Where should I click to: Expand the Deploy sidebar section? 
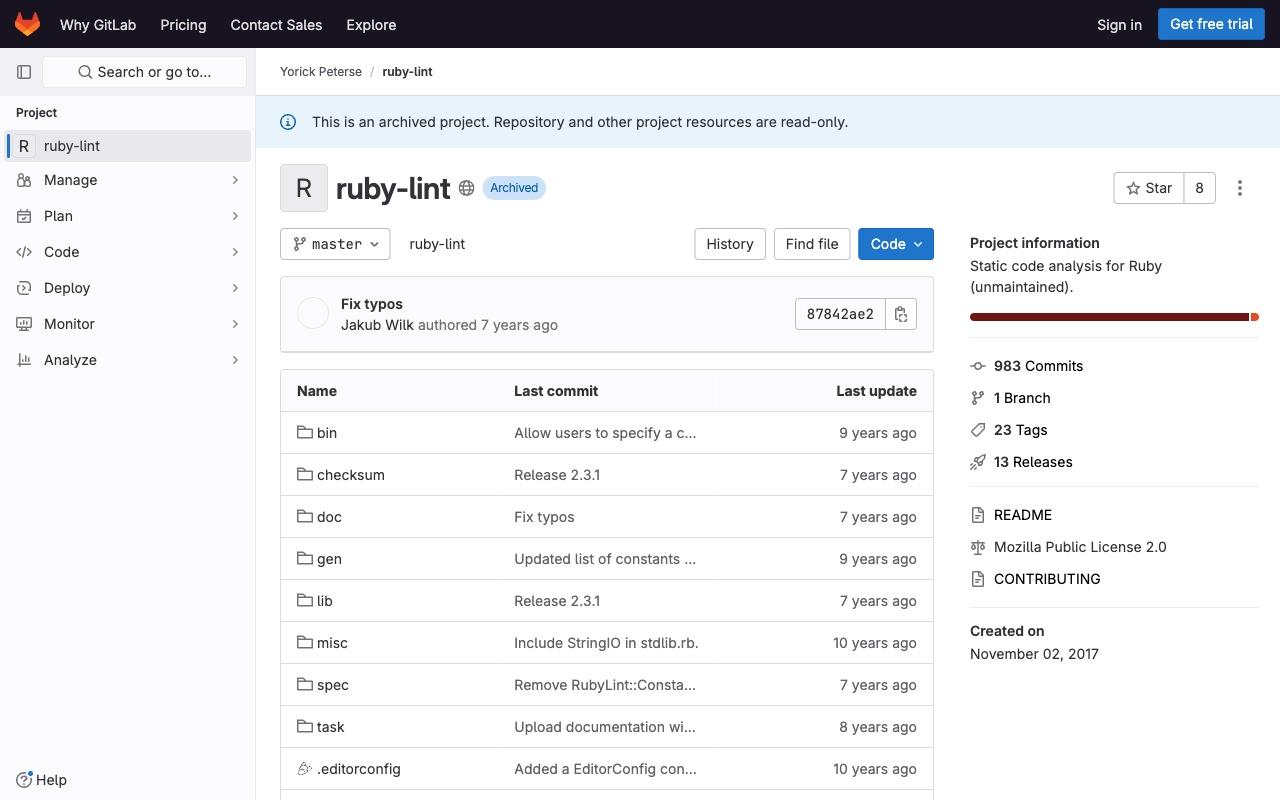128,288
